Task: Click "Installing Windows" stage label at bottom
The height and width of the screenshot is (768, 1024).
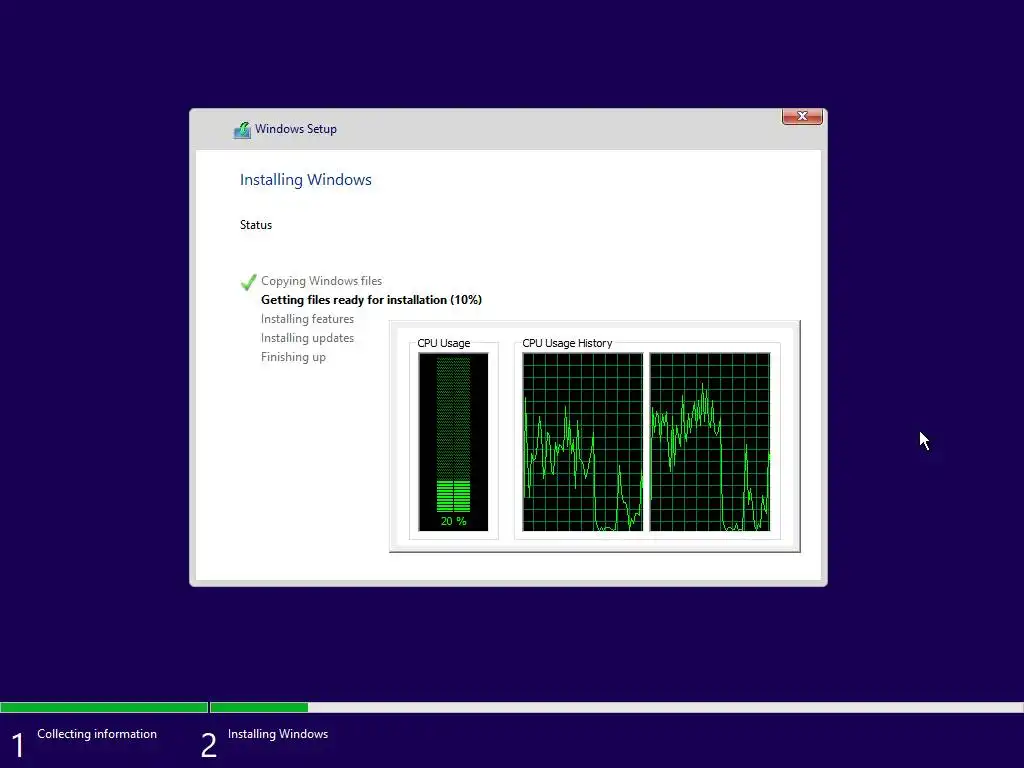Action: (278, 734)
